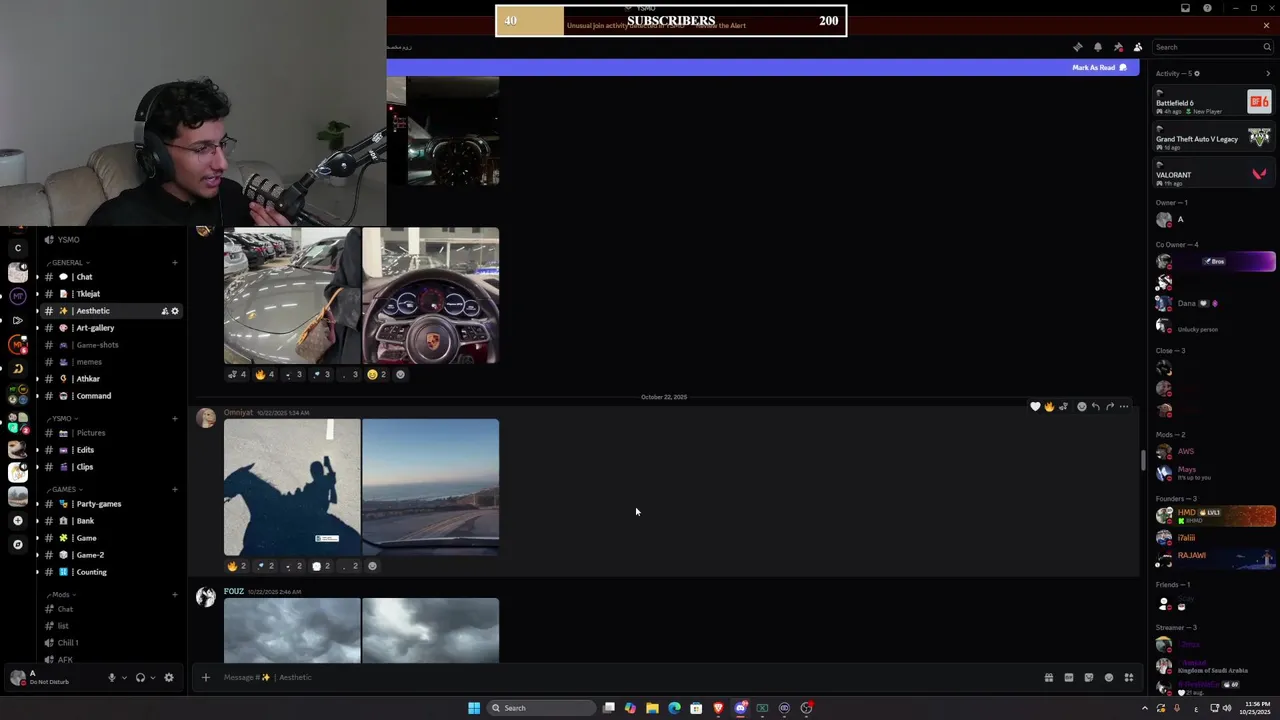Open Aesthetic channel settings gear

point(175,311)
